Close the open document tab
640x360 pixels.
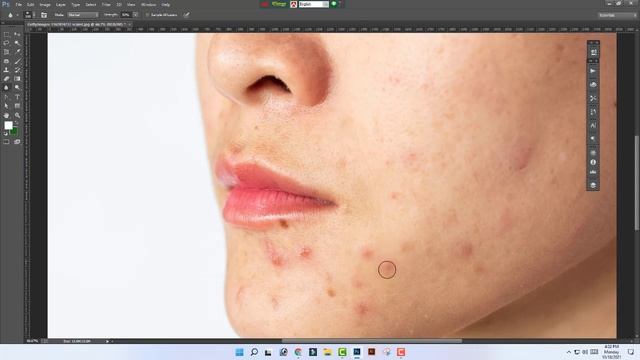point(129,24)
